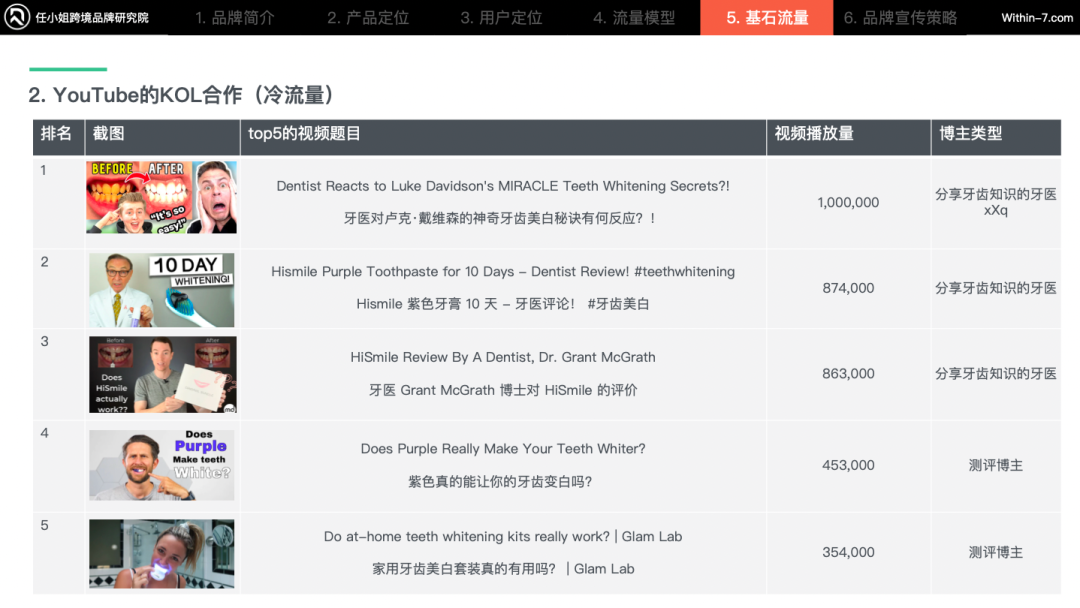This screenshot has width=1080, height=608.
Task: Click 分享牙齿知识的牙医 in the 874,000 row
Action: (x=995, y=288)
